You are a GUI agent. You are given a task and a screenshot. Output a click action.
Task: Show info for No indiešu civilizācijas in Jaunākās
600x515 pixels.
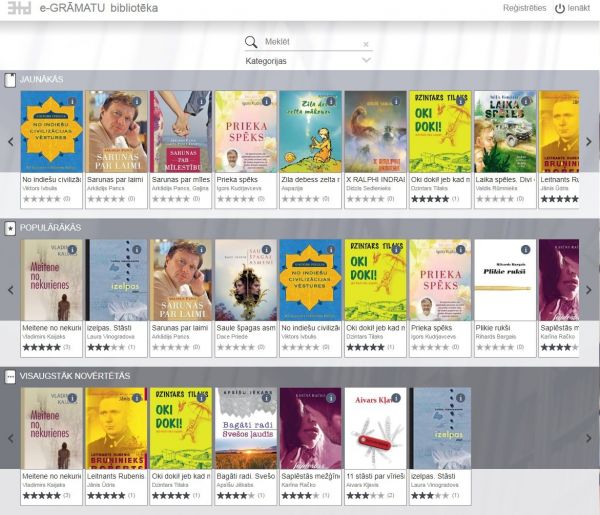click(72, 101)
